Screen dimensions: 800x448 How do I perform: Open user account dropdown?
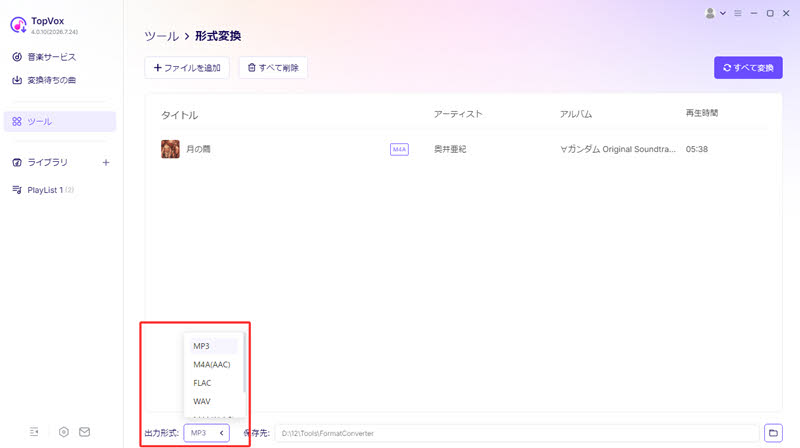[715, 13]
